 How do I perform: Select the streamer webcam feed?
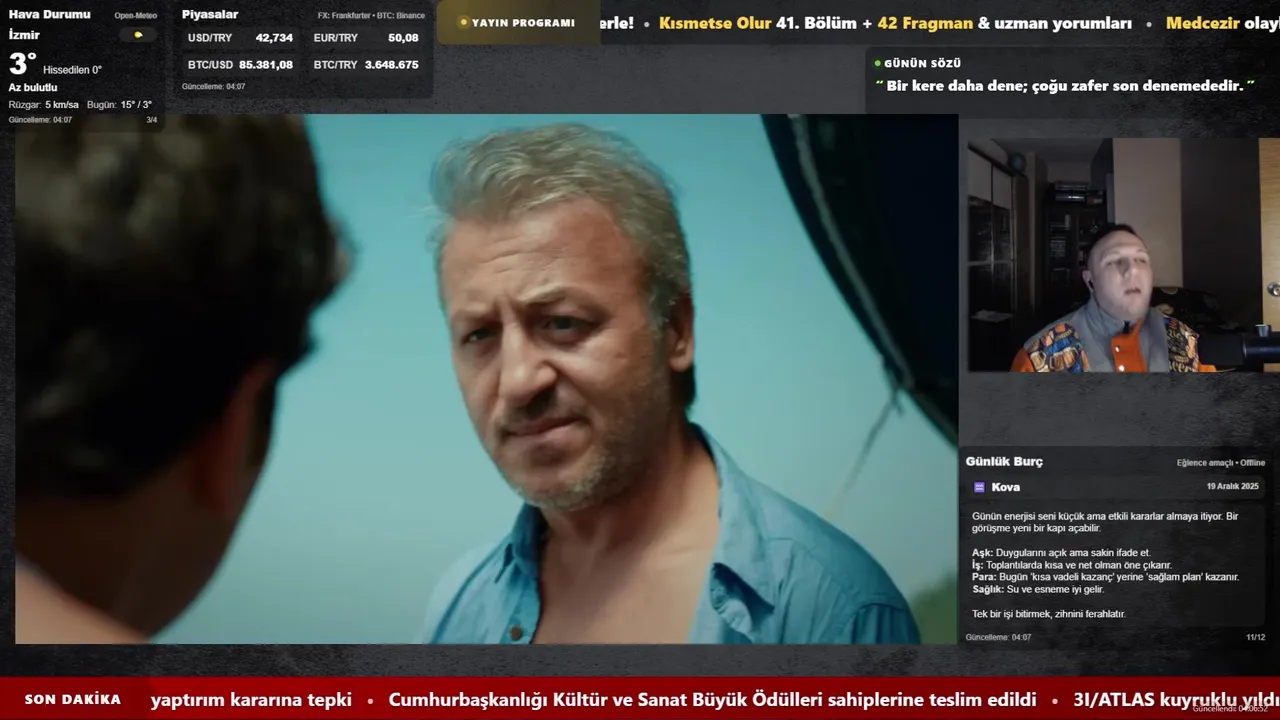(1123, 255)
